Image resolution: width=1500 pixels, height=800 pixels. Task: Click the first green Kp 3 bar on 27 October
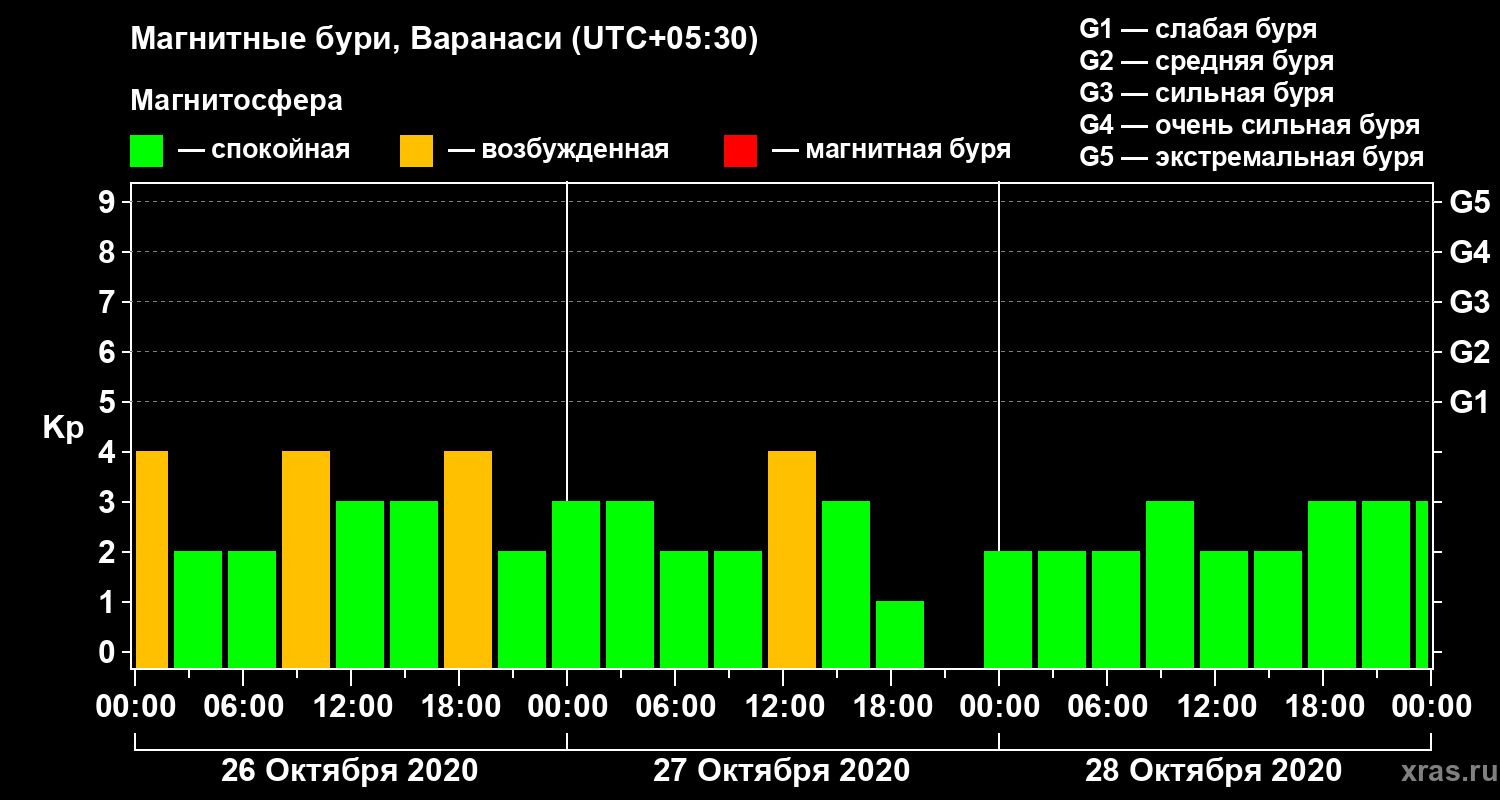(576, 585)
